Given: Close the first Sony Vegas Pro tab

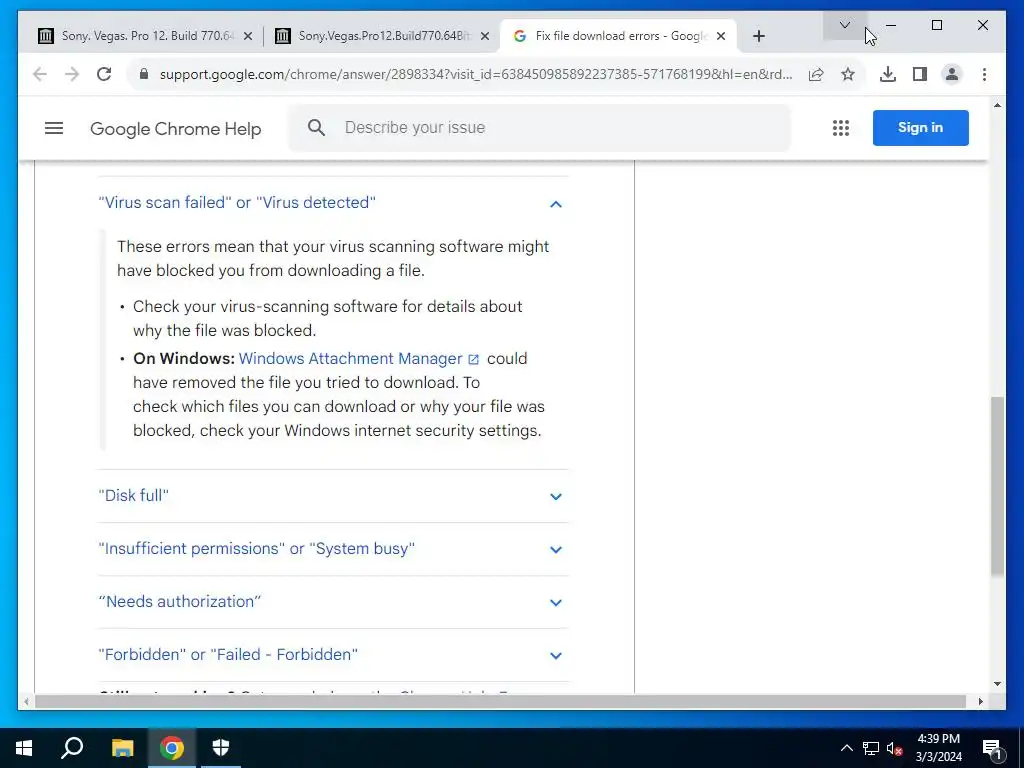Looking at the screenshot, I should (x=248, y=36).
